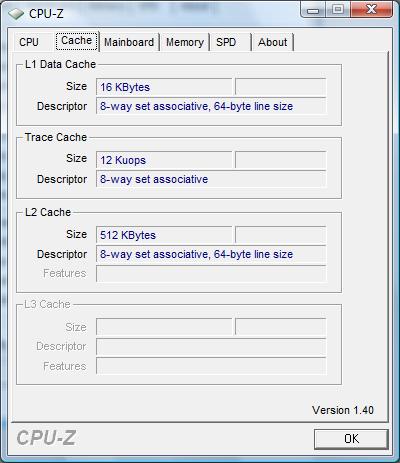The height and width of the screenshot is (463, 400).
Task: Click the empty L3 Cache size field
Action: coord(164,327)
